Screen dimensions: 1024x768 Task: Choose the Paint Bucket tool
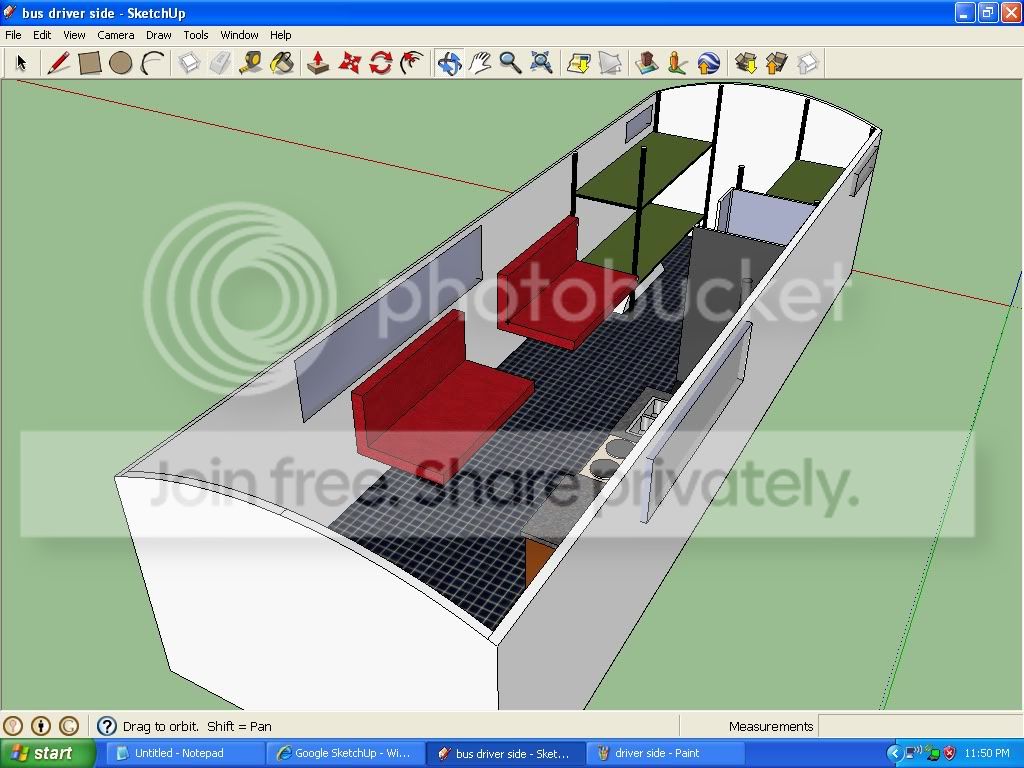coord(282,63)
